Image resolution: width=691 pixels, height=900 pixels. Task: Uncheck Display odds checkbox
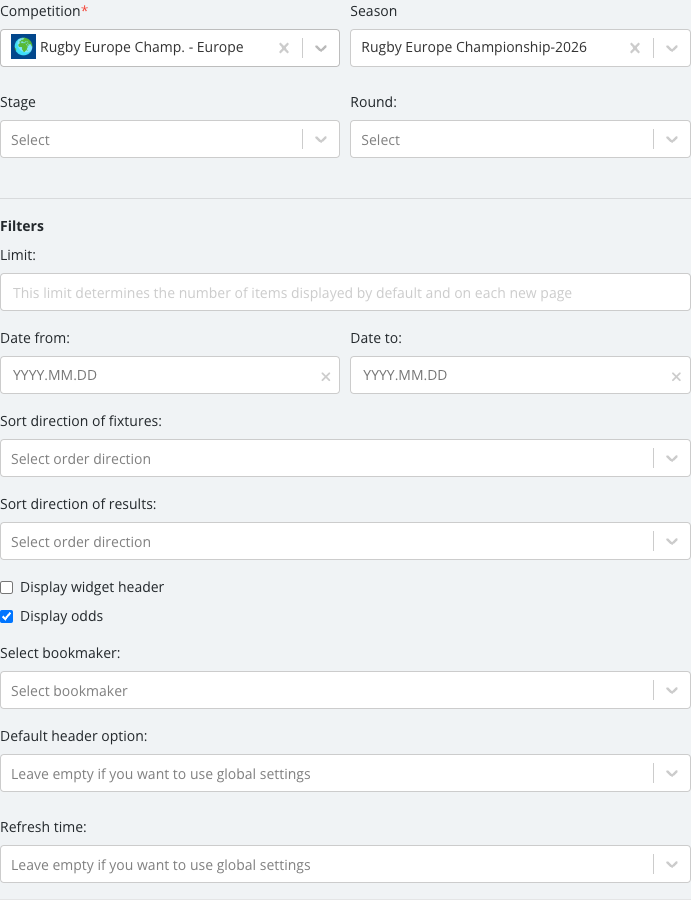(7, 616)
